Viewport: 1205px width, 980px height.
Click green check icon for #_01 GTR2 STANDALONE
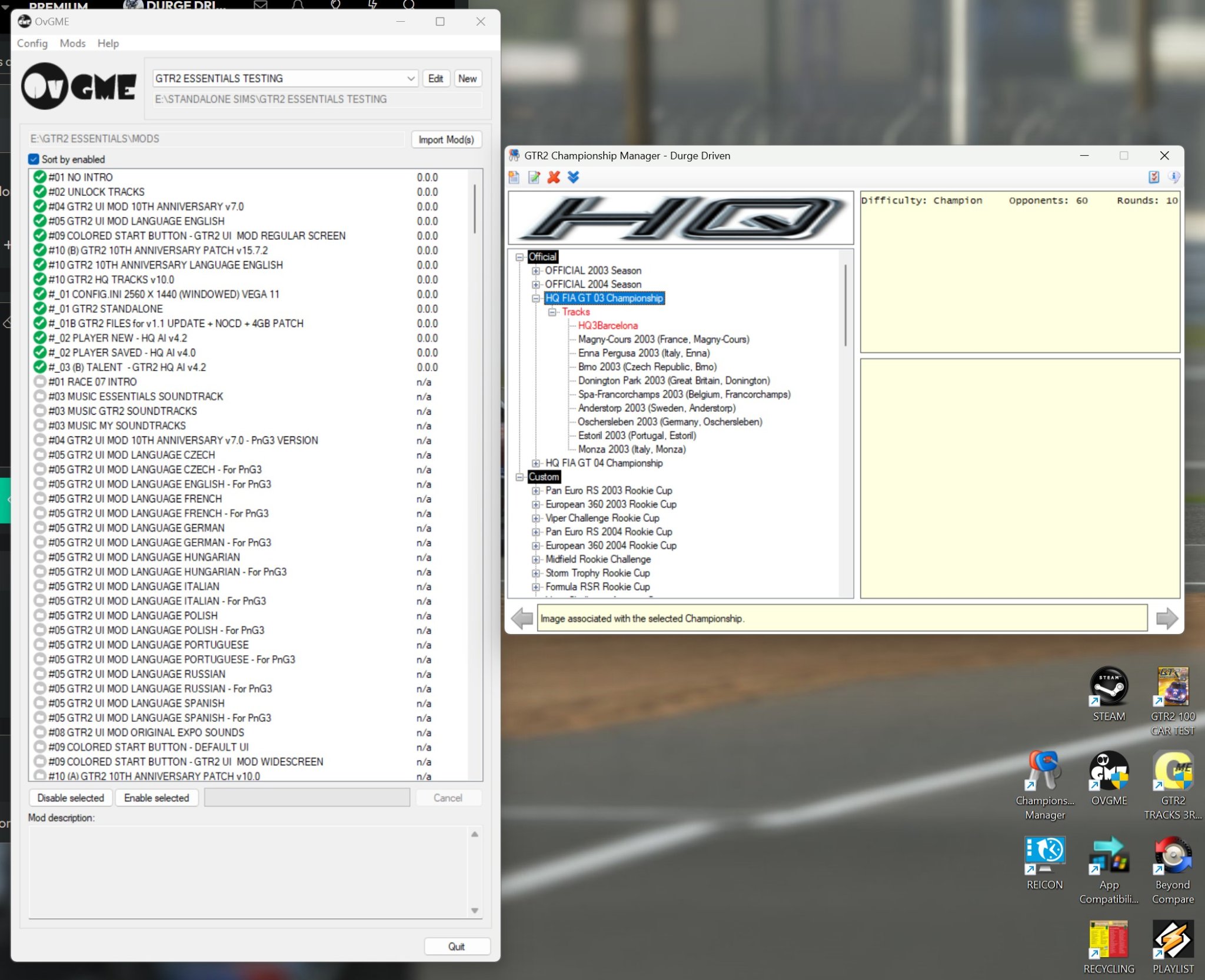point(40,308)
